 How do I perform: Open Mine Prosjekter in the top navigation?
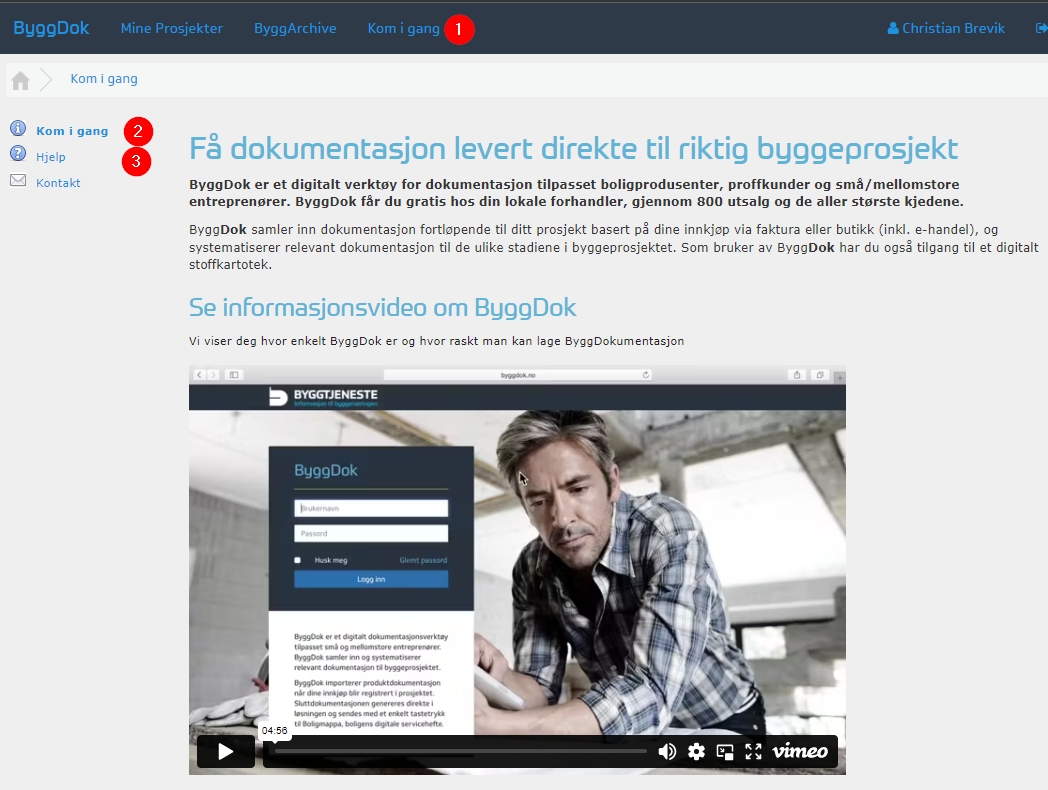tap(172, 28)
